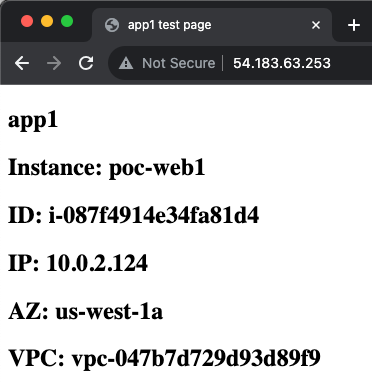The image size is (372, 382).
Task: Click the red close window button
Action: tap(27, 21)
